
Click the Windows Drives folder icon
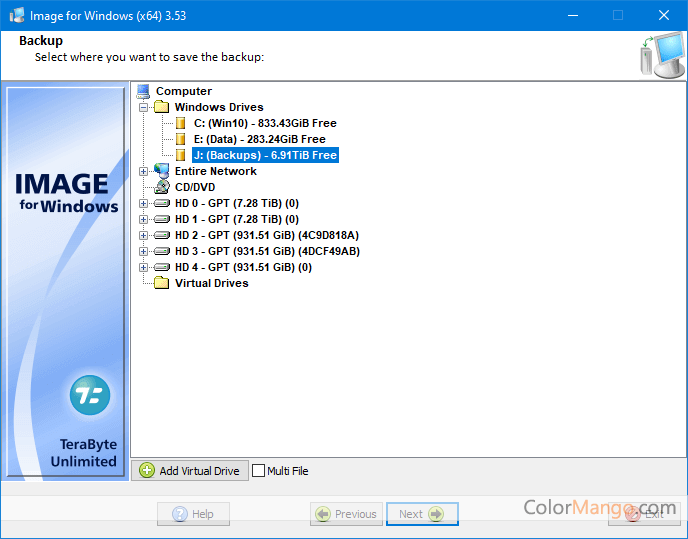click(162, 107)
